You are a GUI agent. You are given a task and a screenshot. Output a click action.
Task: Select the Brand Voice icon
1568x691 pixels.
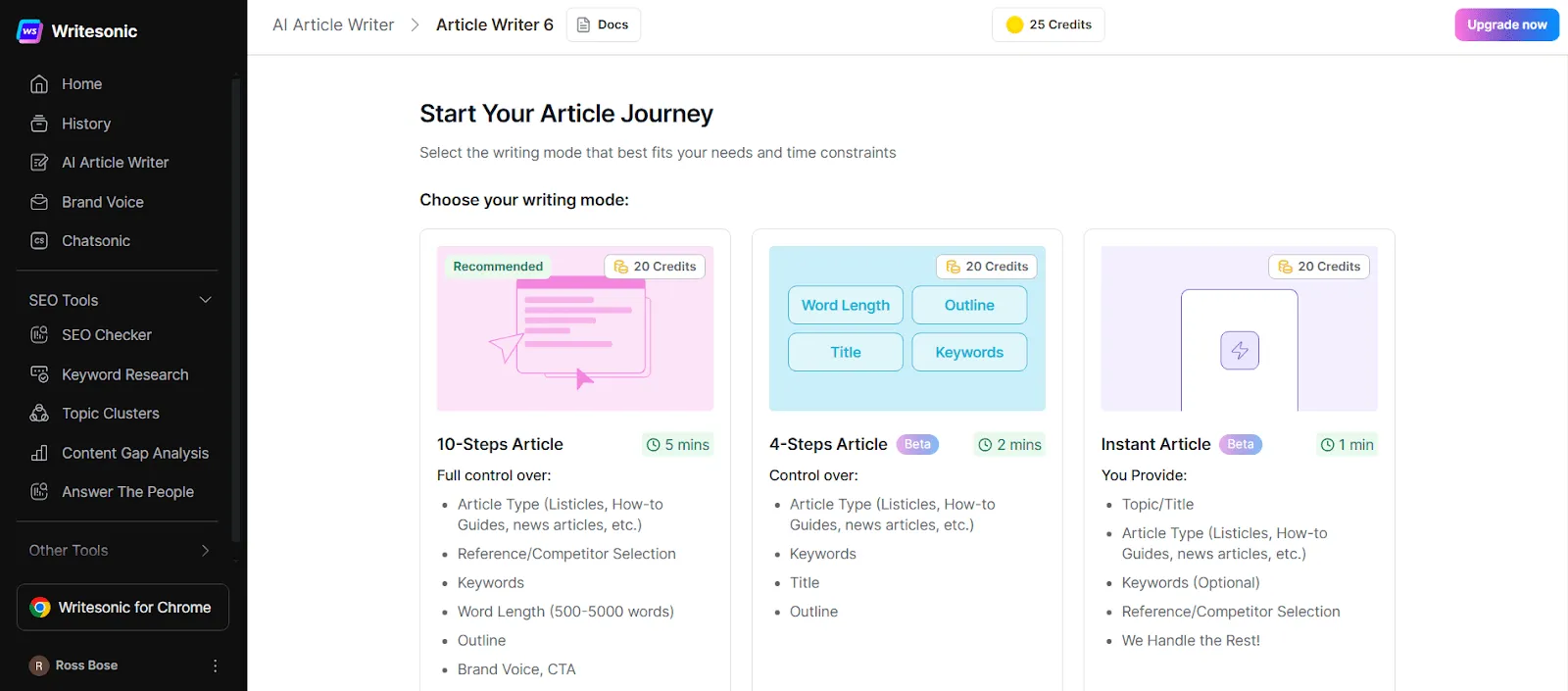(x=39, y=202)
